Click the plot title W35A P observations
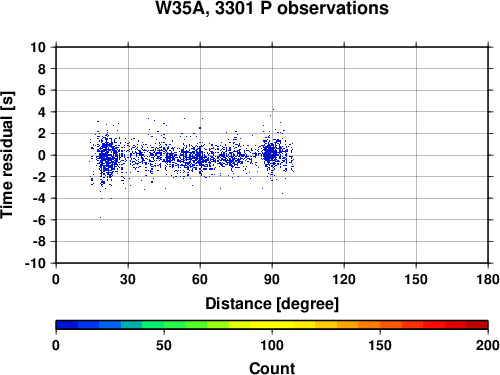 tap(272, 8)
